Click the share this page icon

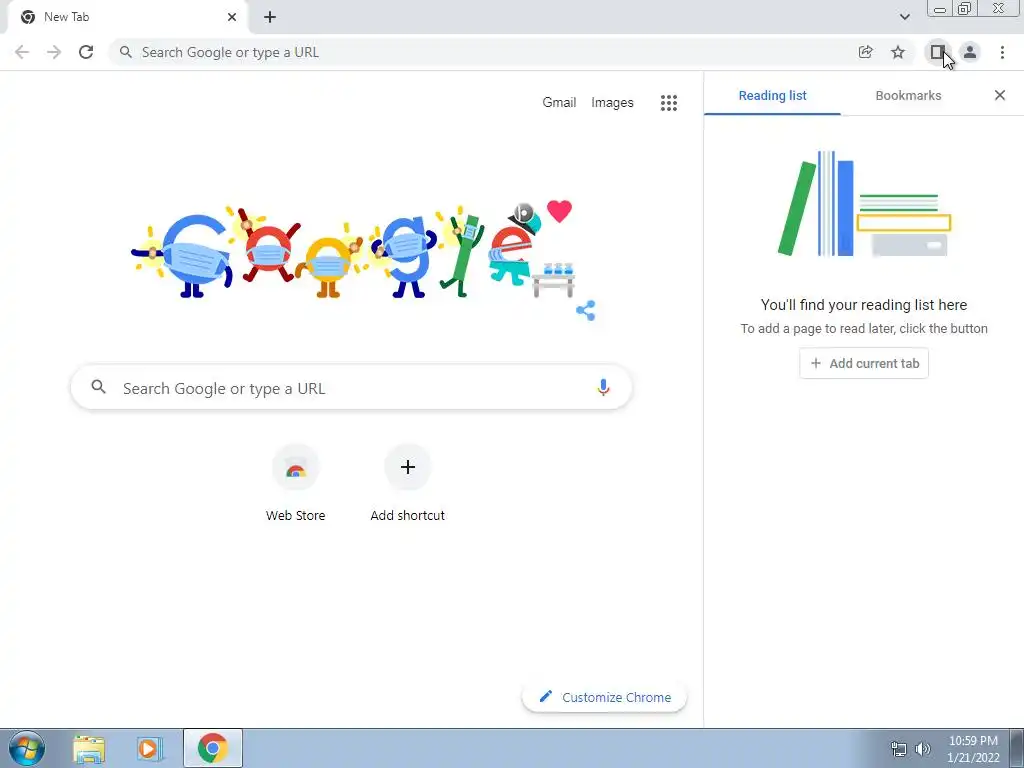(x=865, y=52)
